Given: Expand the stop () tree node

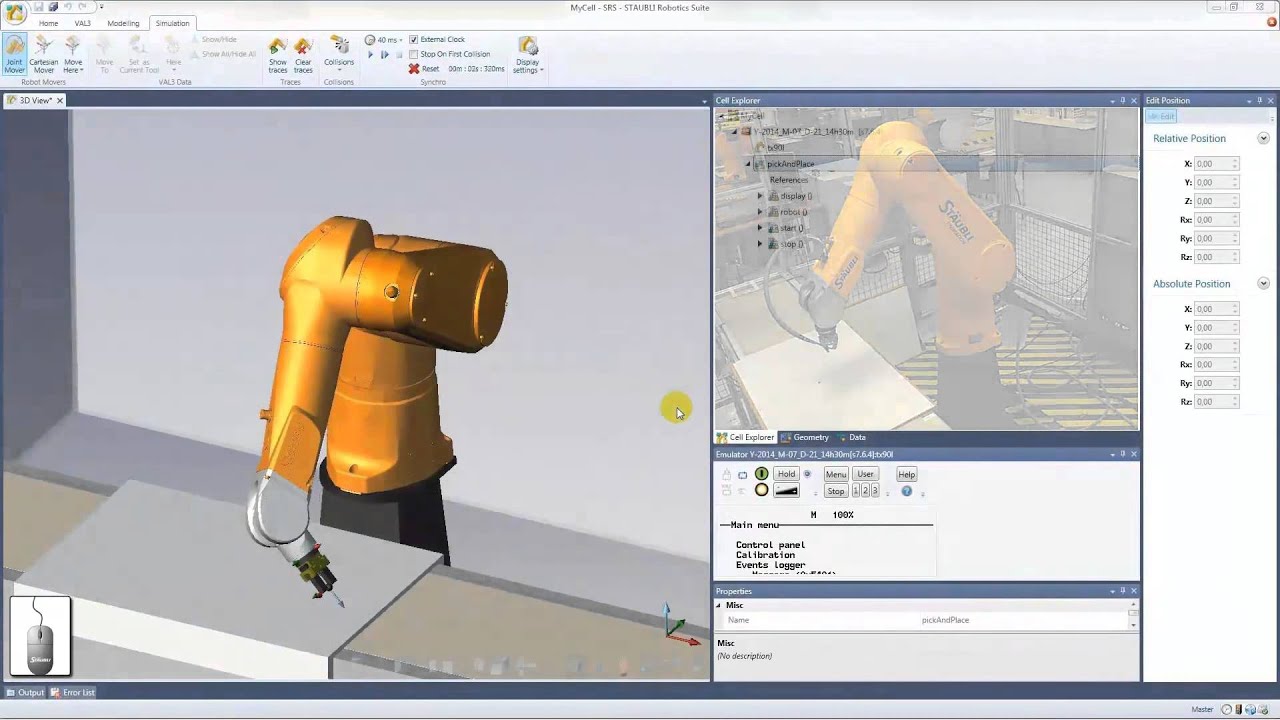Looking at the screenshot, I should 760,244.
